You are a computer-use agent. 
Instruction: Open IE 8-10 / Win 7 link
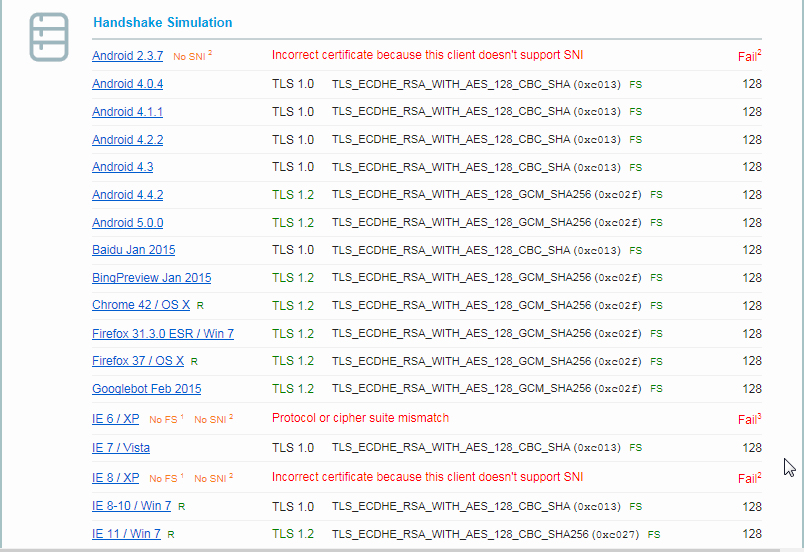(131, 507)
